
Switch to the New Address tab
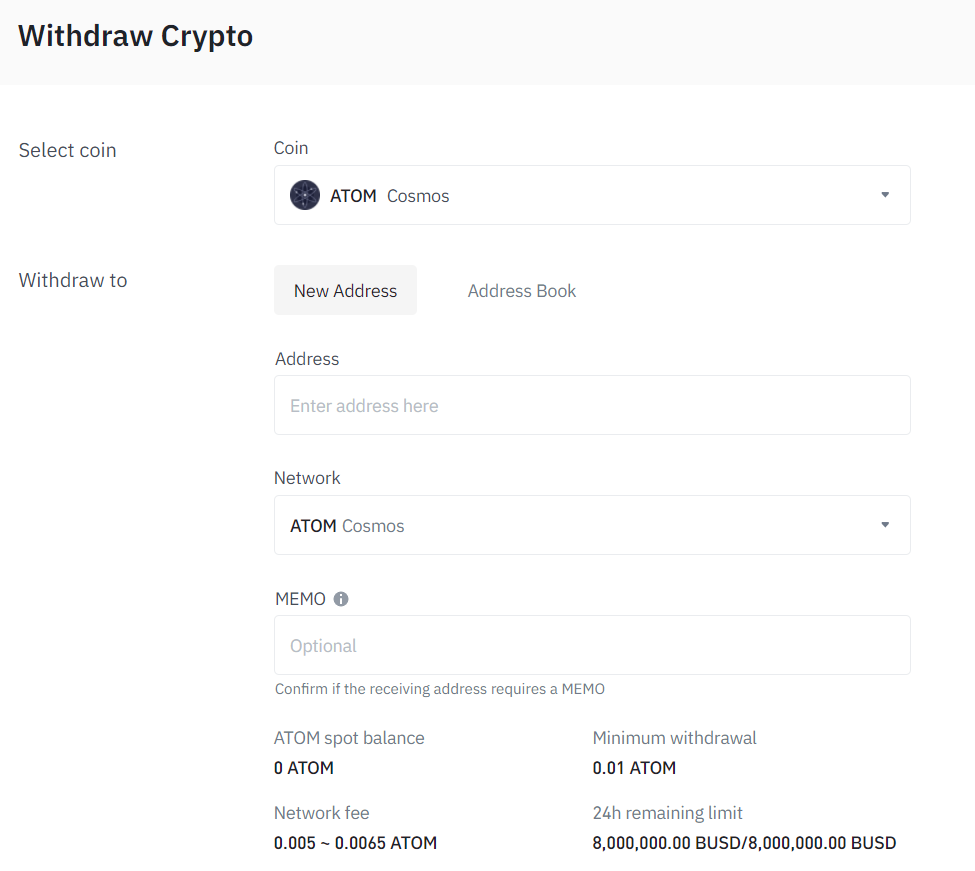pos(345,291)
